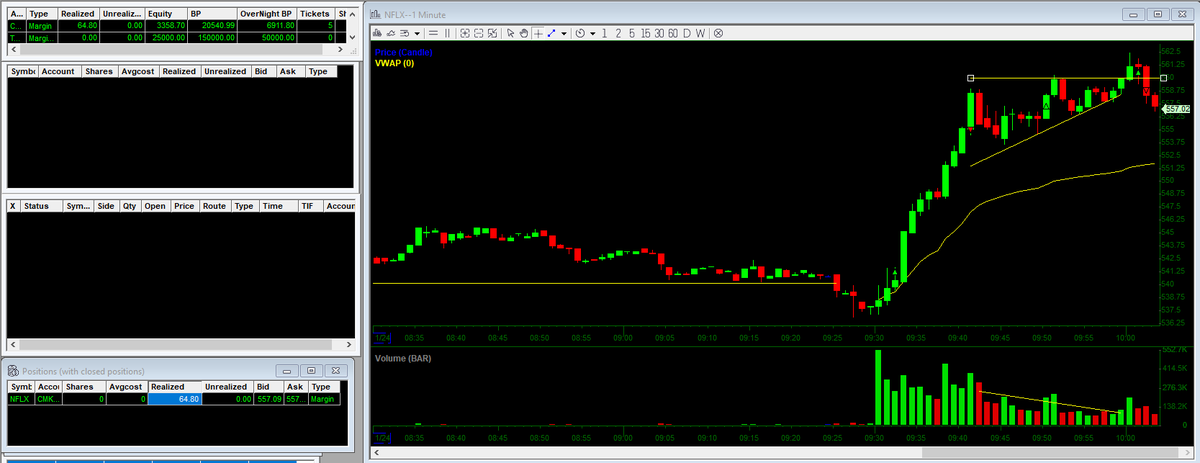Click Side column header in orders panel
Image resolution: width=1200 pixels, height=463 pixels.
105,206
